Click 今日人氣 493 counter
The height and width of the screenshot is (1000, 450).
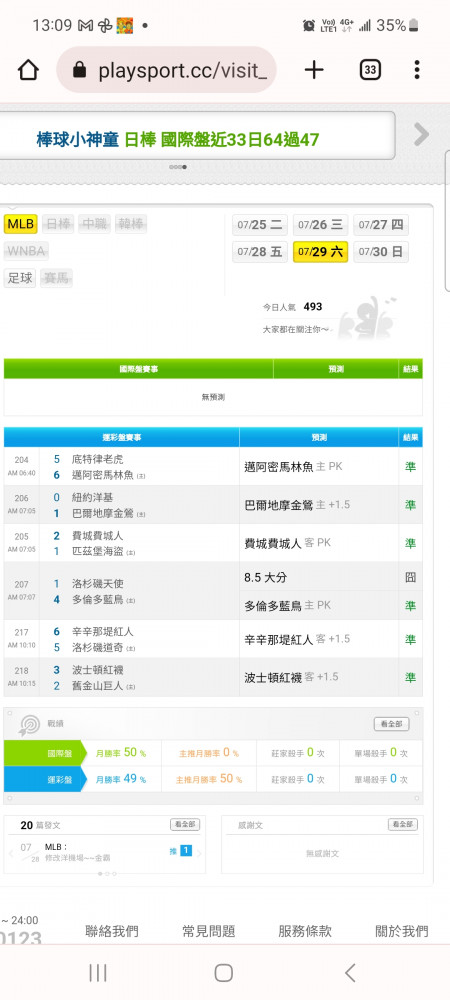(293, 307)
